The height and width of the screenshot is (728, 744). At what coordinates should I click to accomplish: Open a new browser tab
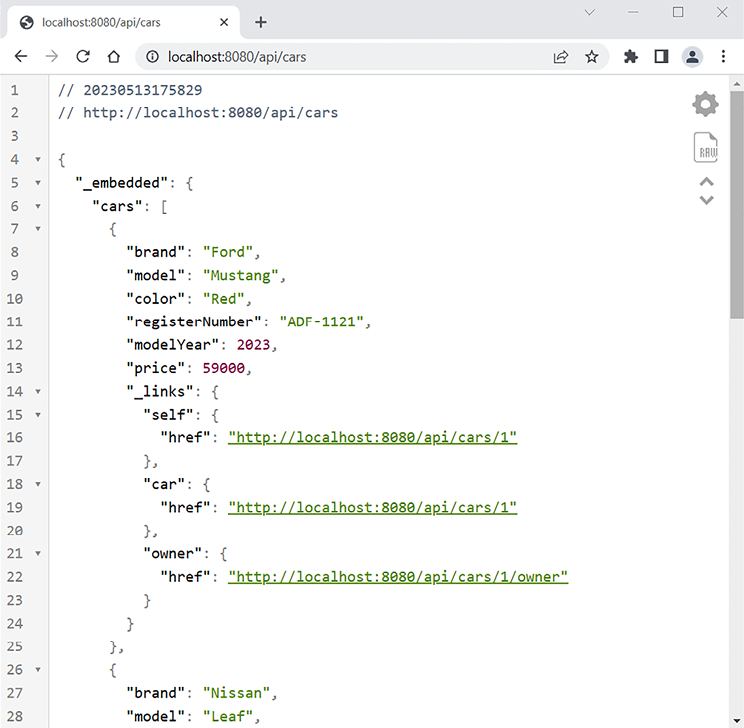(261, 22)
